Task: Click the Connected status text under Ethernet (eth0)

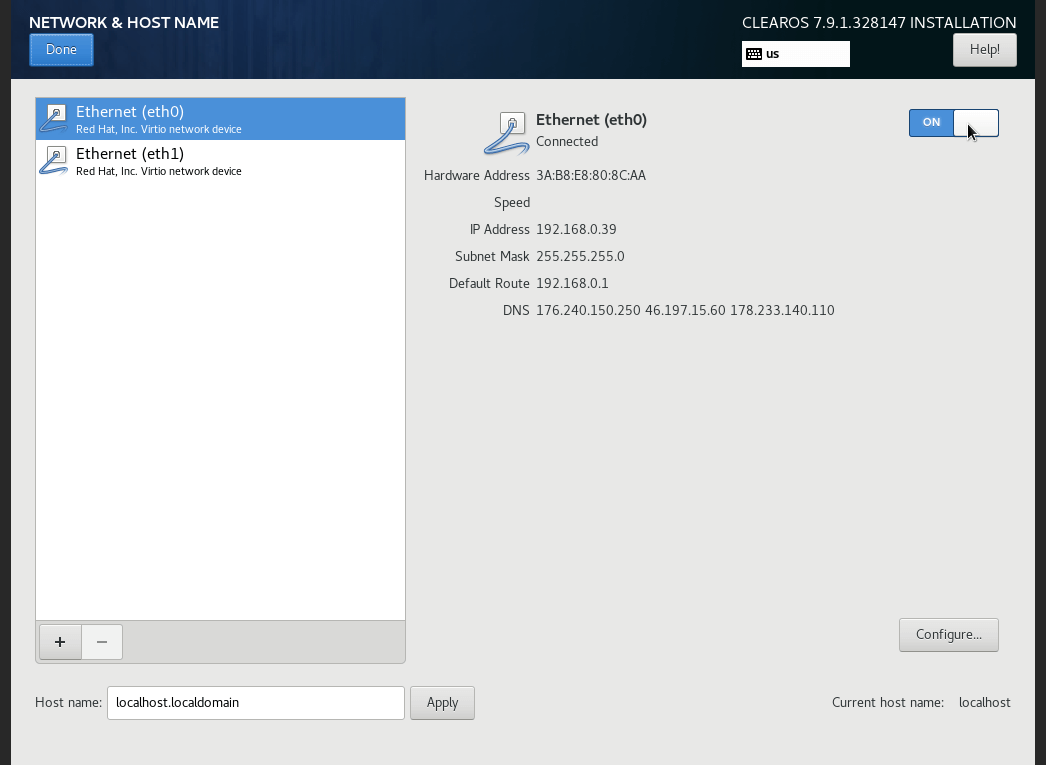Action: pos(567,141)
